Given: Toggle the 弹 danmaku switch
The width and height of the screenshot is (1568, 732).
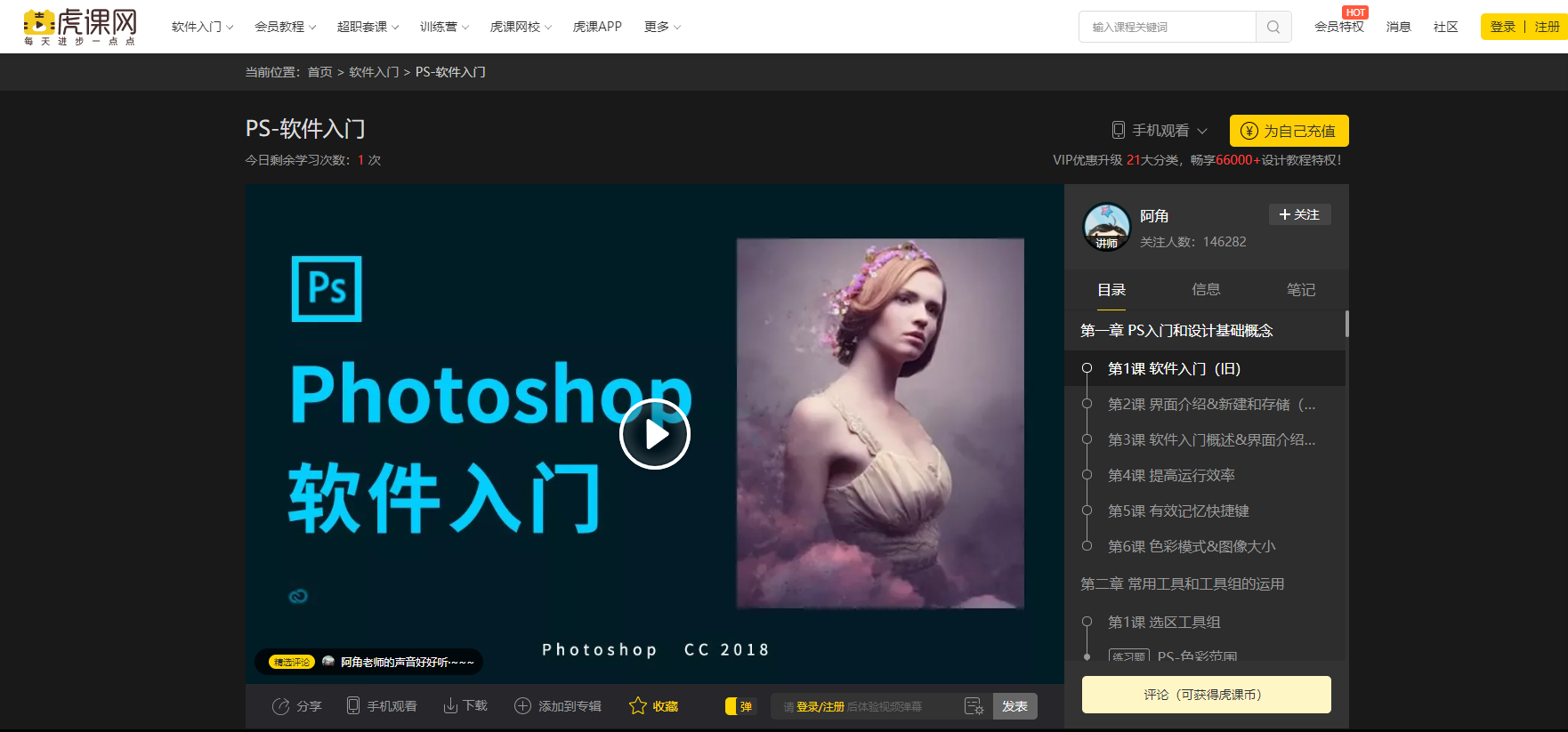Looking at the screenshot, I should coord(740,706).
